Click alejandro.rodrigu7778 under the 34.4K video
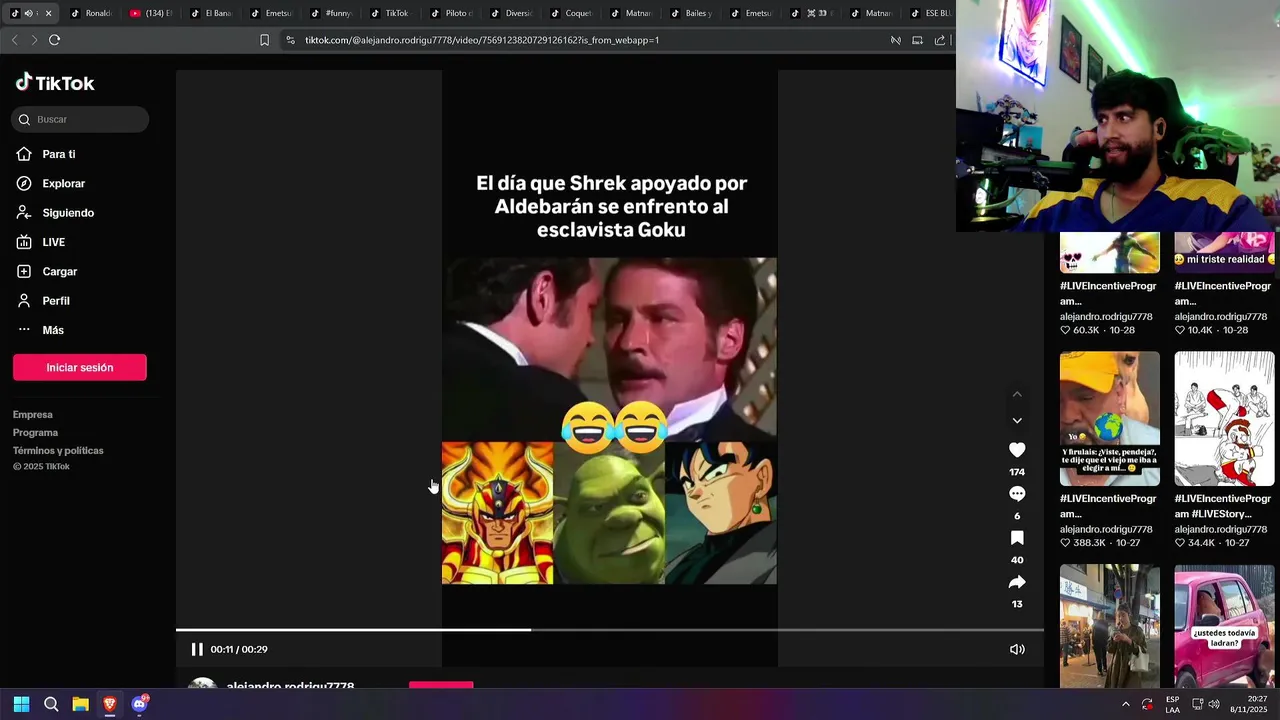Image resolution: width=1280 pixels, height=720 pixels. click(x=1221, y=529)
